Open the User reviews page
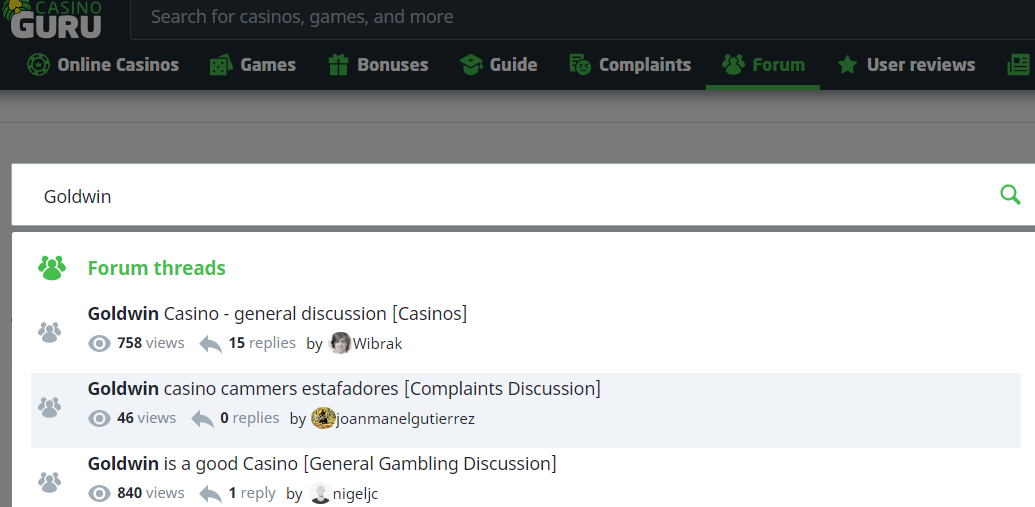Image resolution: width=1035 pixels, height=507 pixels. click(x=920, y=65)
